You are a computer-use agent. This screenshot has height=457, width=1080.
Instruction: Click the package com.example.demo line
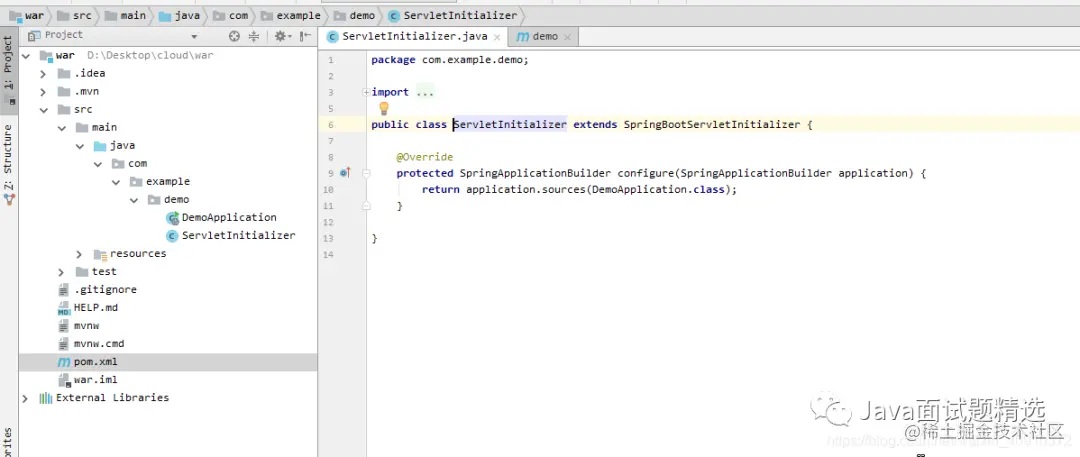tap(450, 60)
